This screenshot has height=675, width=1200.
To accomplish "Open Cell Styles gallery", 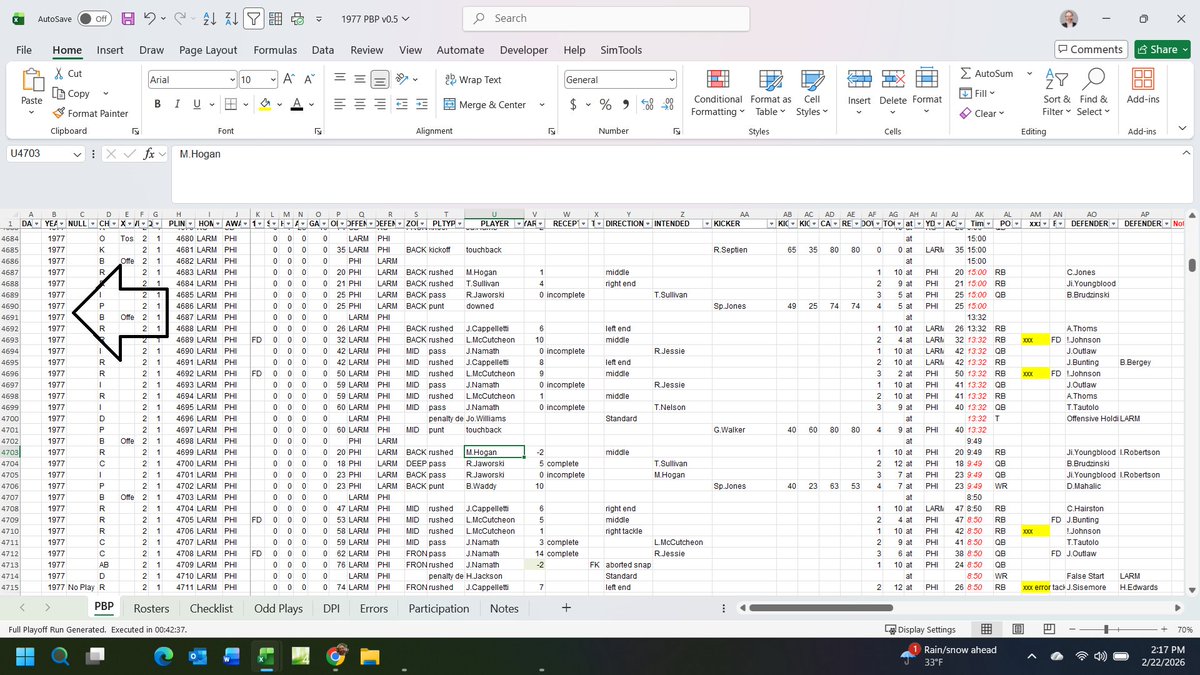I will tap(811, 93).
